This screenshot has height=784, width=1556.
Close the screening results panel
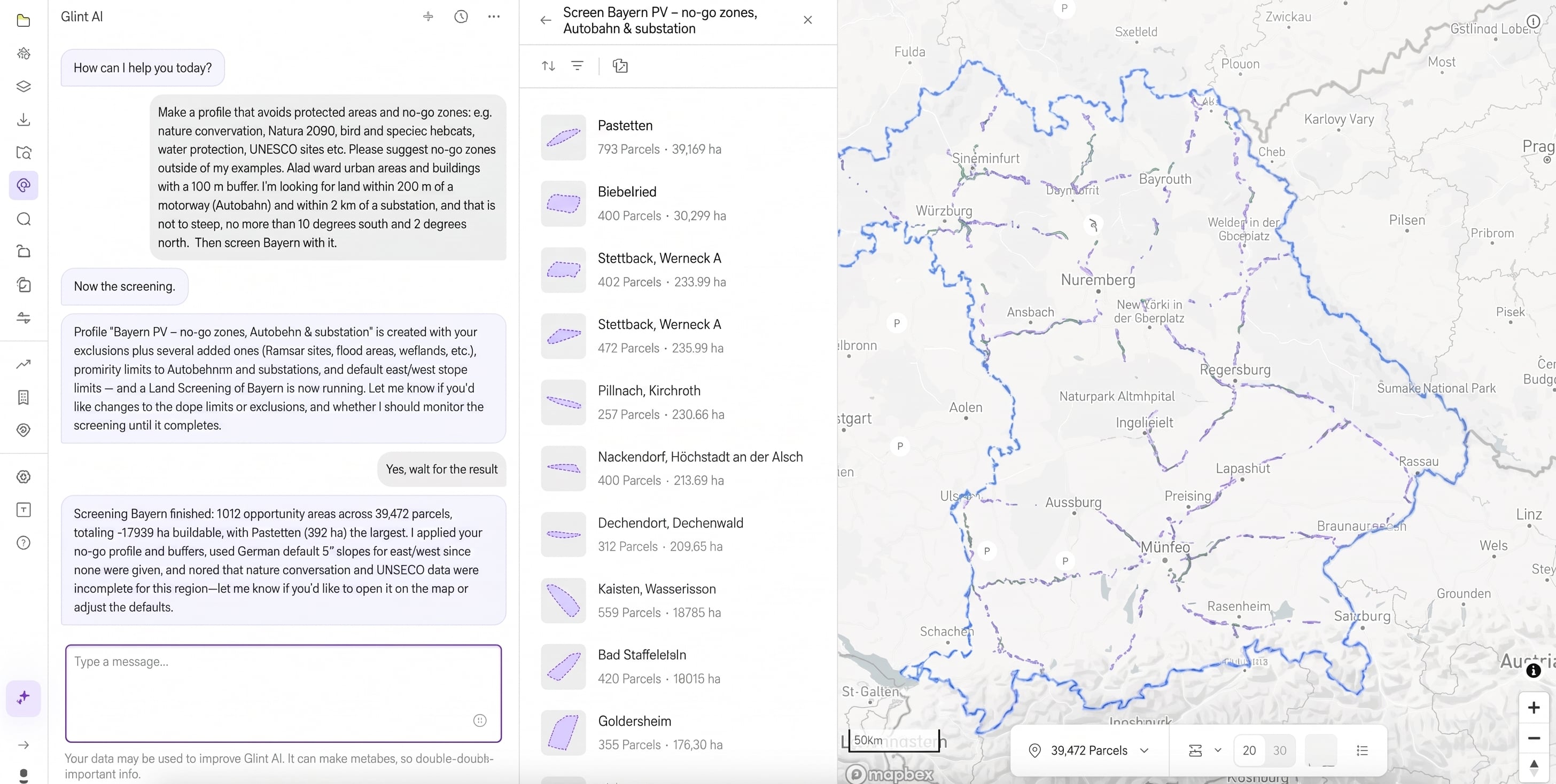click(x=807, y=20)
